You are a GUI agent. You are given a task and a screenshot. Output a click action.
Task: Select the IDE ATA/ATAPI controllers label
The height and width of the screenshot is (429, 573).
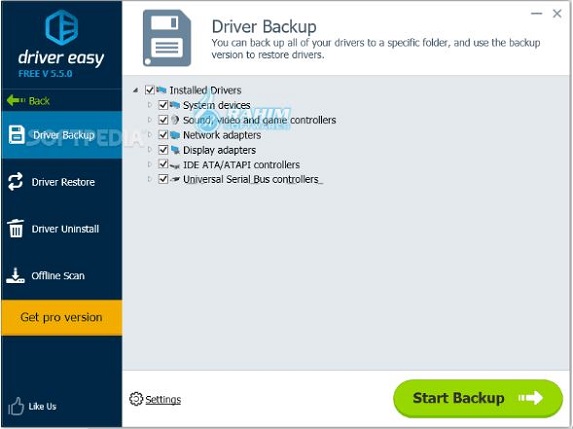tap(241, 165)
